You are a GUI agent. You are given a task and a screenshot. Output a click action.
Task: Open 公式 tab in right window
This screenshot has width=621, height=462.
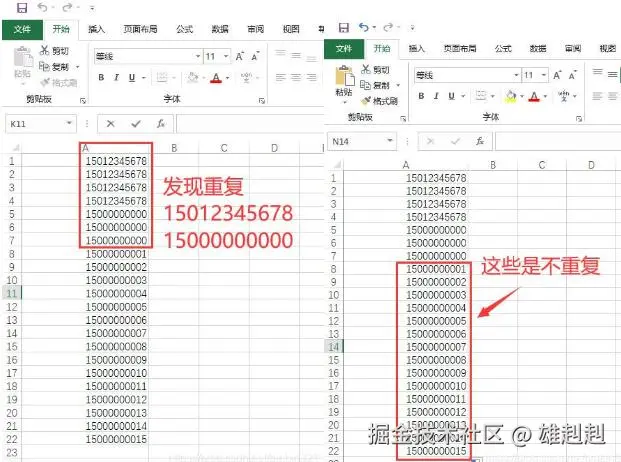tap(503, 49)
